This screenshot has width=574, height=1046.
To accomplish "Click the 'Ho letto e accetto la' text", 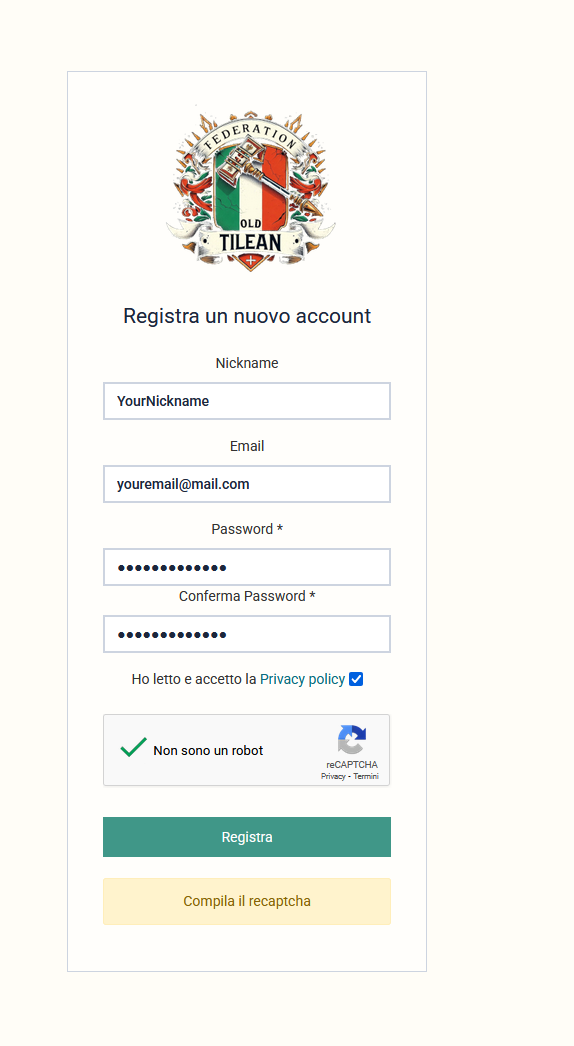I will coord(194,679).
